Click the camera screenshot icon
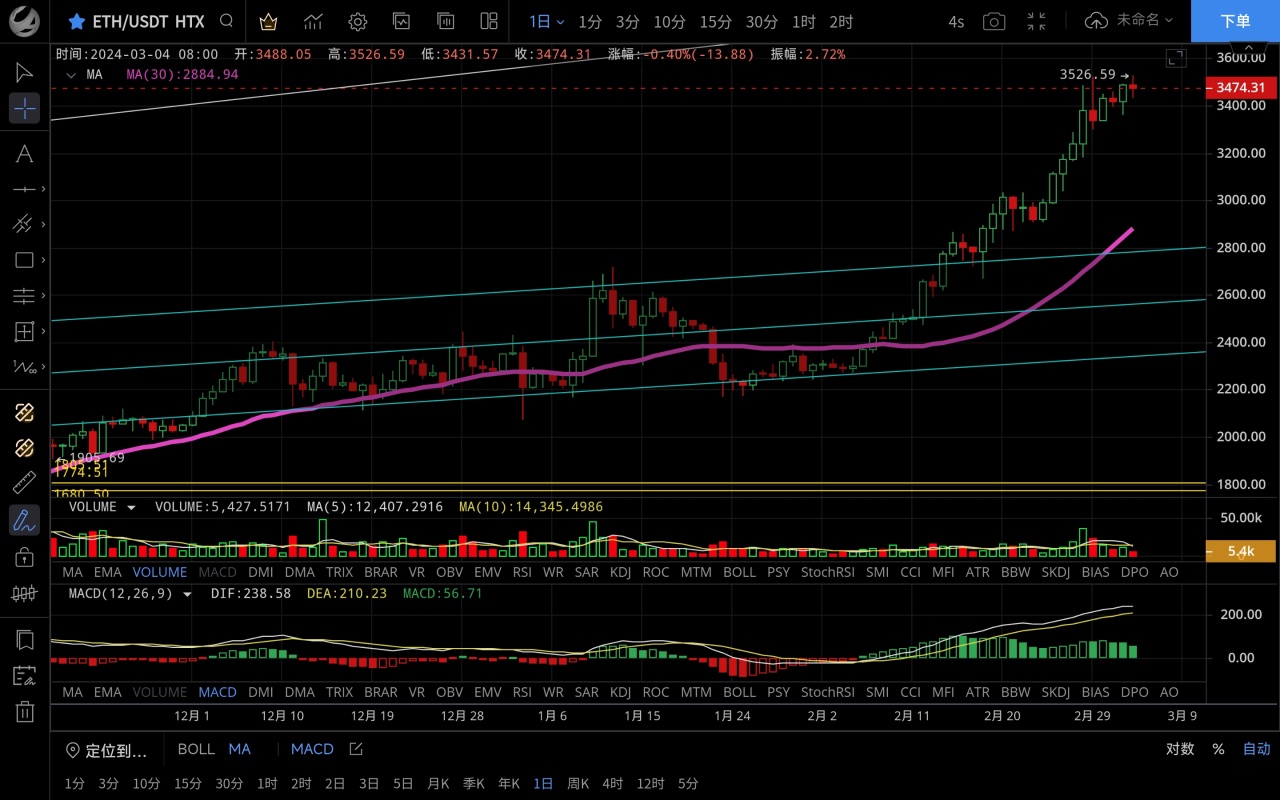The height and width of the screenshot is (800, 1280). tap(993, 21)
